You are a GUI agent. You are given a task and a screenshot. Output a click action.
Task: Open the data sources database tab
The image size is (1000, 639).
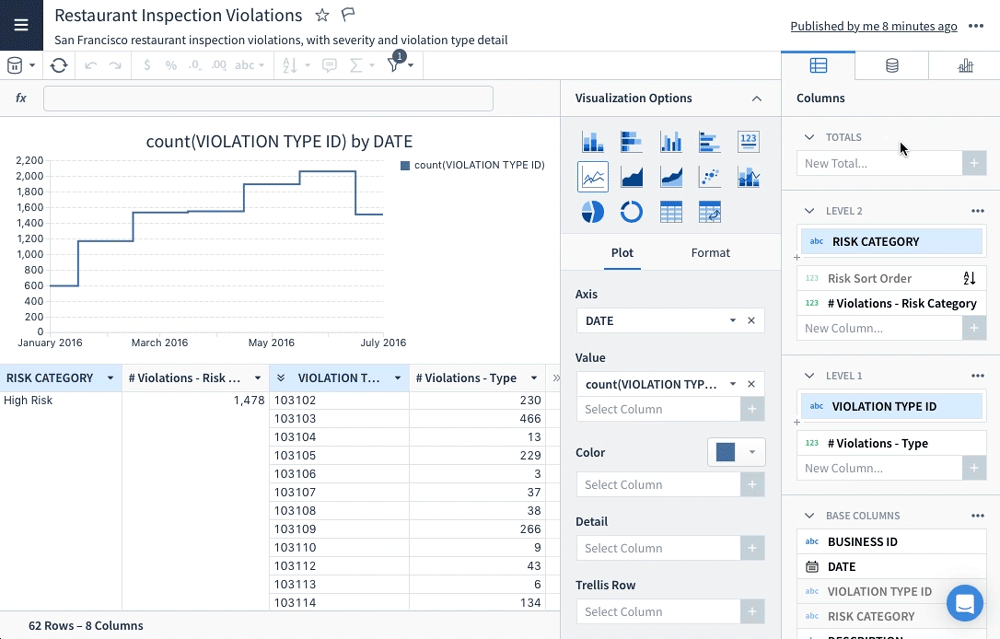coord(892,66)
